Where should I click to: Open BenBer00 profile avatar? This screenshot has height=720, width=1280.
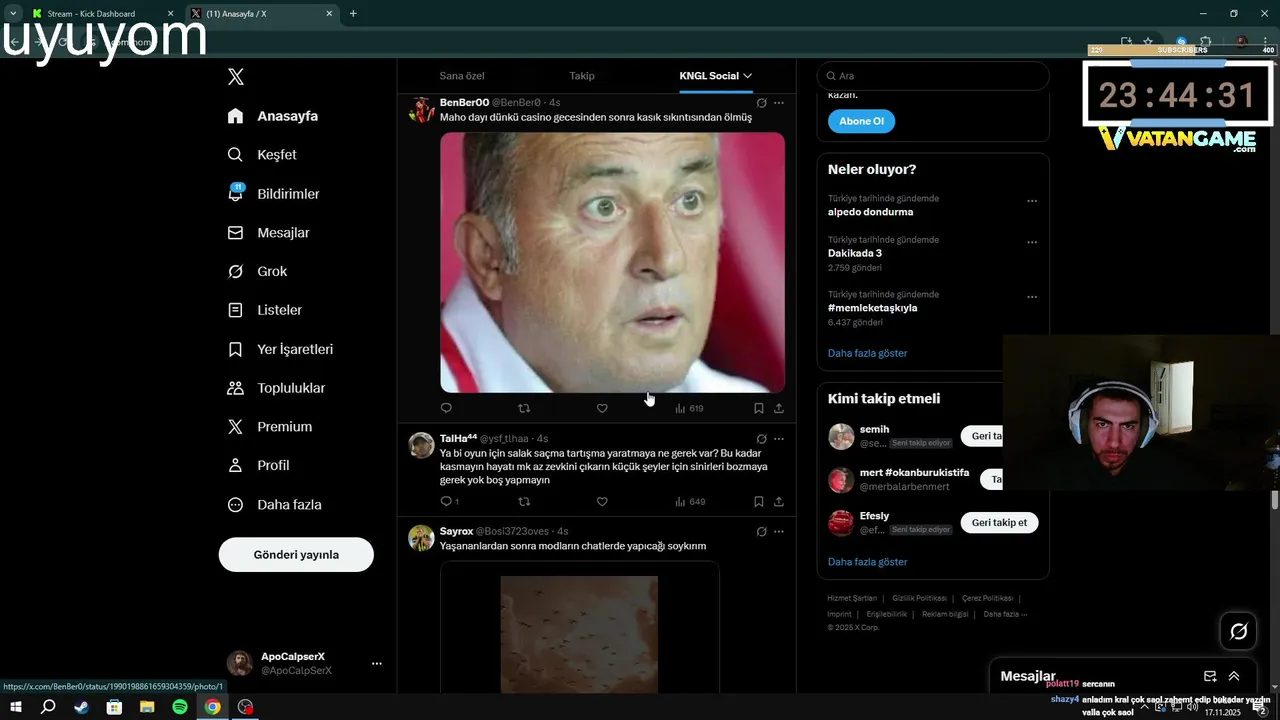pyautogui.click(x=421, y=110)
